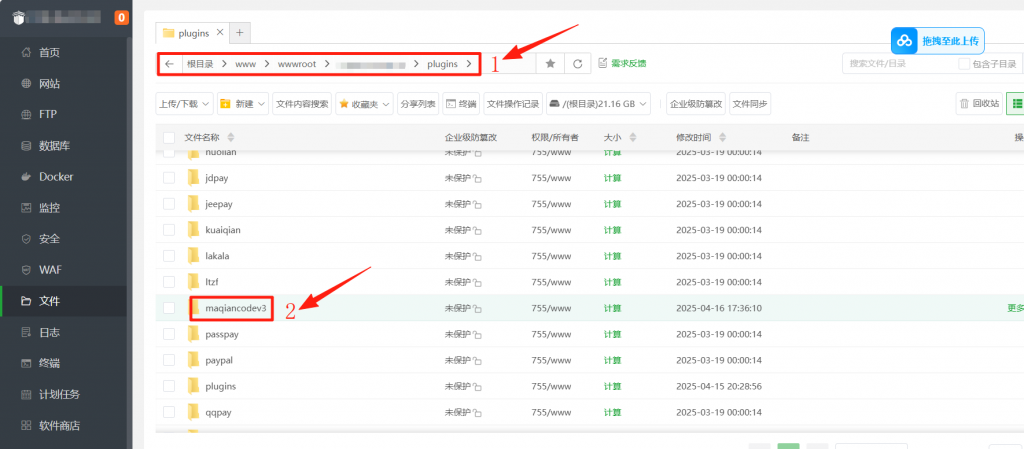This screenshot has height=449, width=1024.
Task: Open the maqiancodev3 folder
Action: [x=236, y=308]
